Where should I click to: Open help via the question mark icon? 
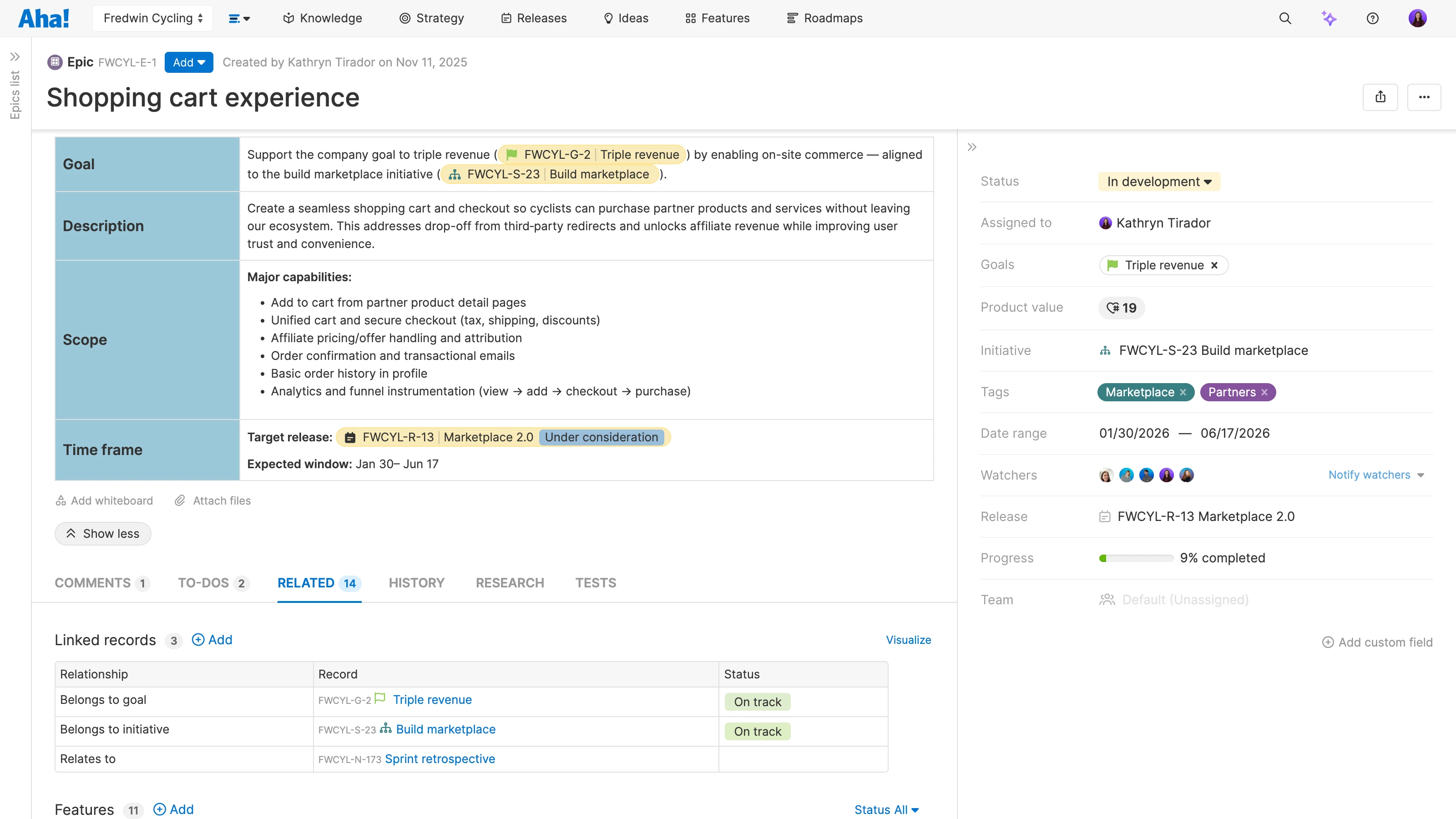1373,18
